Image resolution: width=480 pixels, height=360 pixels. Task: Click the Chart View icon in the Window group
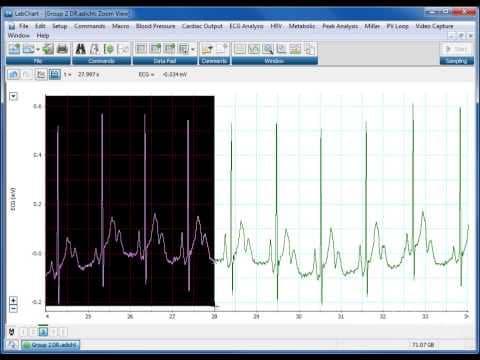tap(240, 49)
